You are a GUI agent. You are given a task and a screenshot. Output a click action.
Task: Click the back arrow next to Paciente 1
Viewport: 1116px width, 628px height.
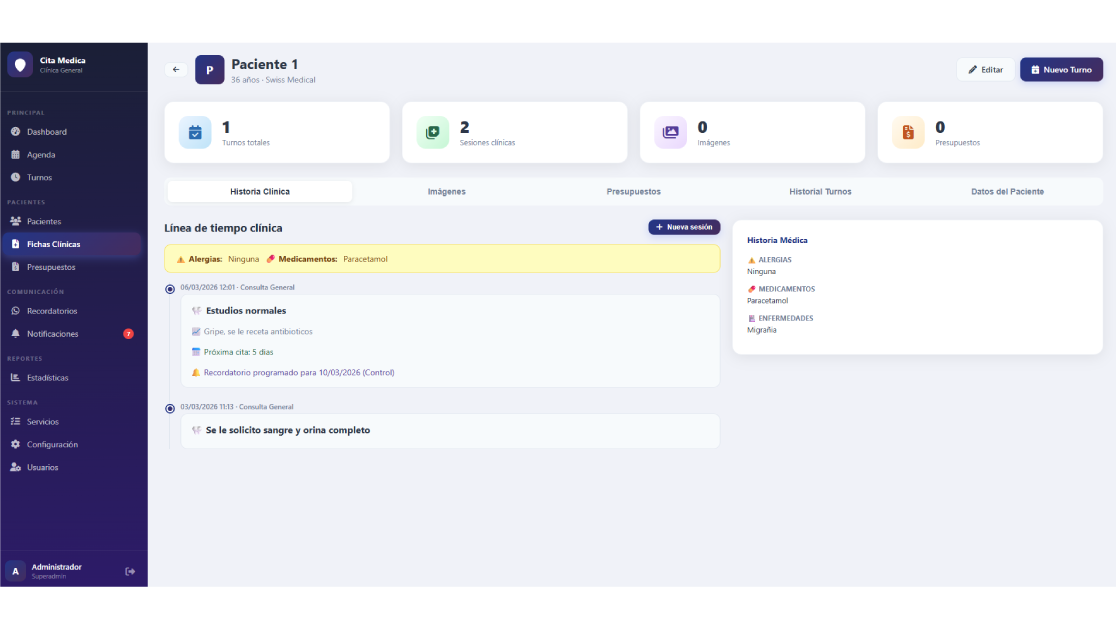[x=176, y=70]
